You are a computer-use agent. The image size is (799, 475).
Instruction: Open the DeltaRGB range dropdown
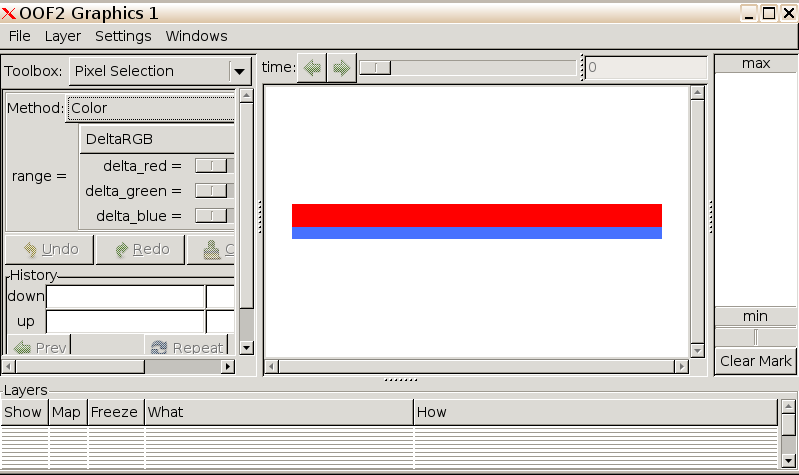point(158,139)
